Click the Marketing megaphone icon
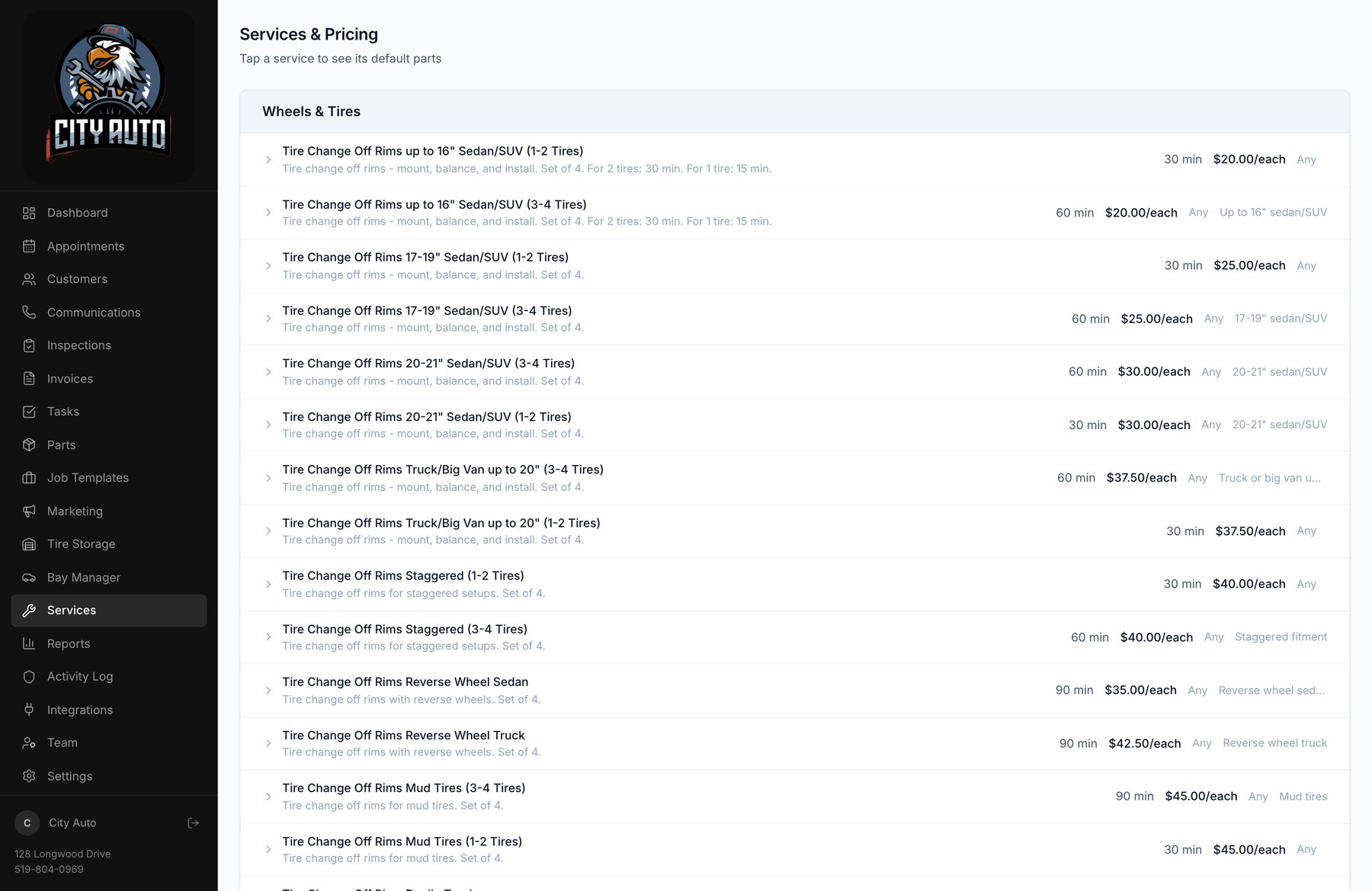 [x=29, y=511]
